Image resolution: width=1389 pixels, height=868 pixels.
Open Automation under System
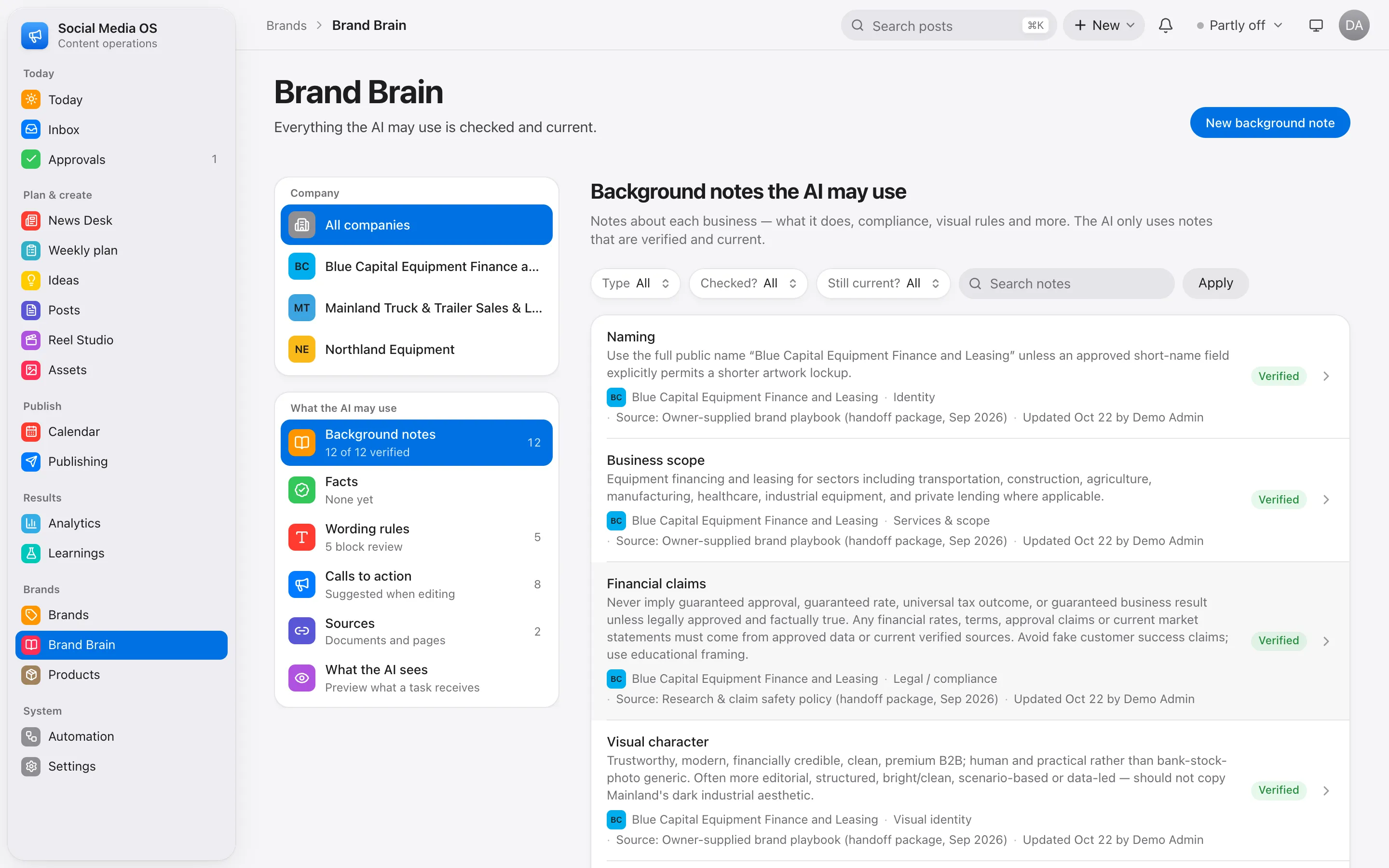coord(122,736)
